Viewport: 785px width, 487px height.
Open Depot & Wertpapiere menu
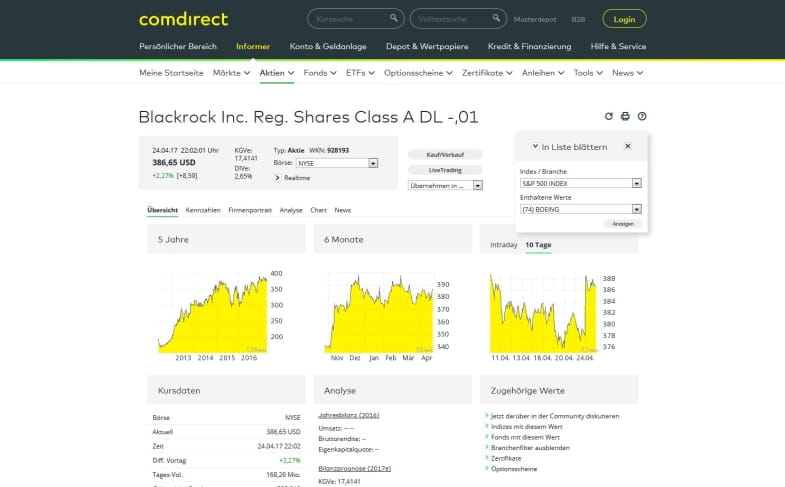pos(427,46)
